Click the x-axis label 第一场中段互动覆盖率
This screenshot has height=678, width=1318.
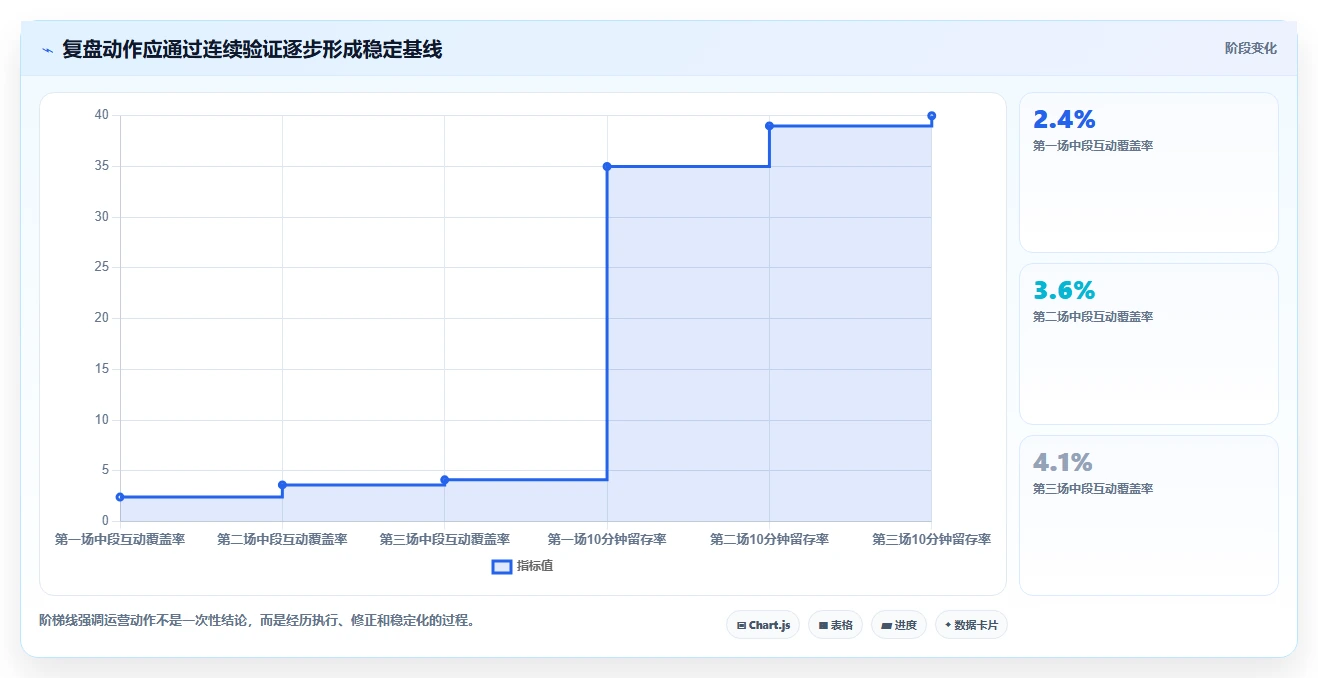coord(120,540)
